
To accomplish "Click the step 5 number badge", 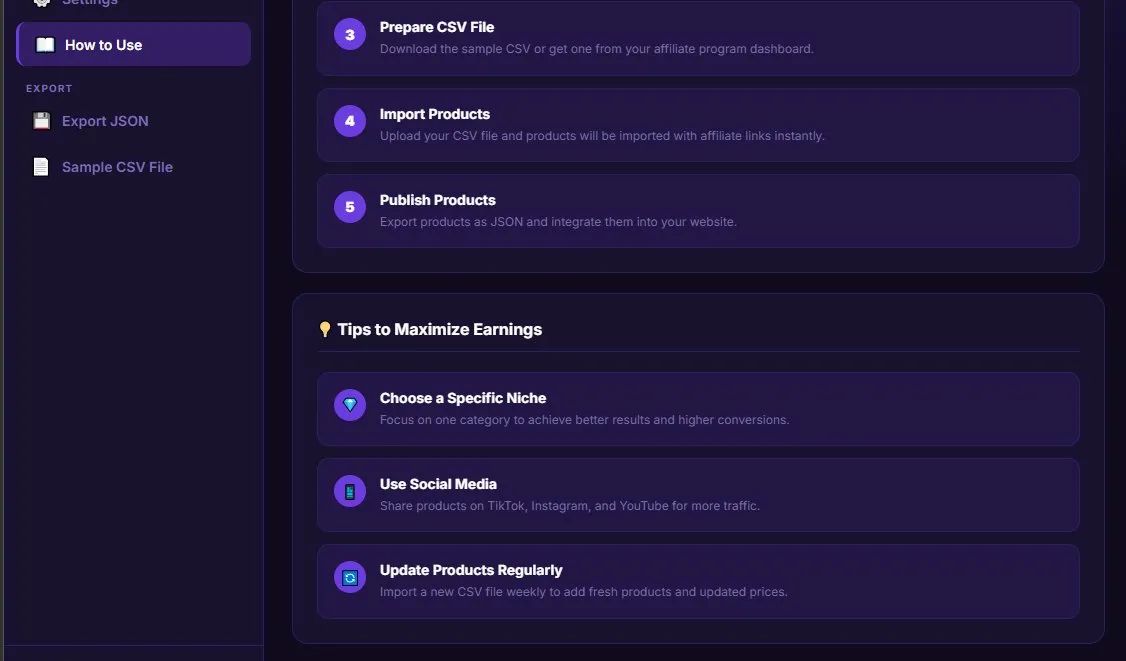I will [x=350, y=207].
